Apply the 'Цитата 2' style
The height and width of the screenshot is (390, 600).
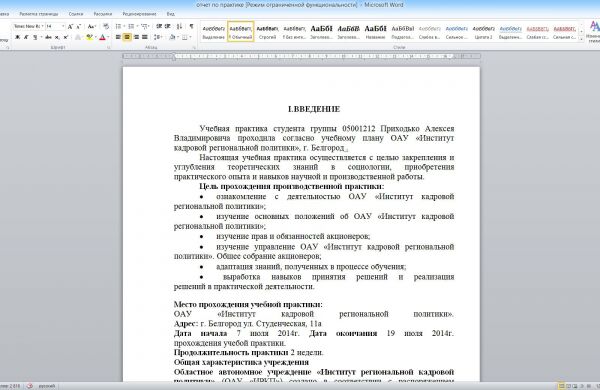tap(483, 32)
